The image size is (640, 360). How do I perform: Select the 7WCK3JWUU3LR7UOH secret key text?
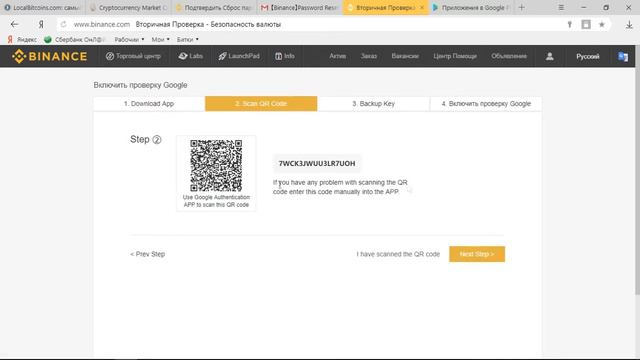point(317,163)
